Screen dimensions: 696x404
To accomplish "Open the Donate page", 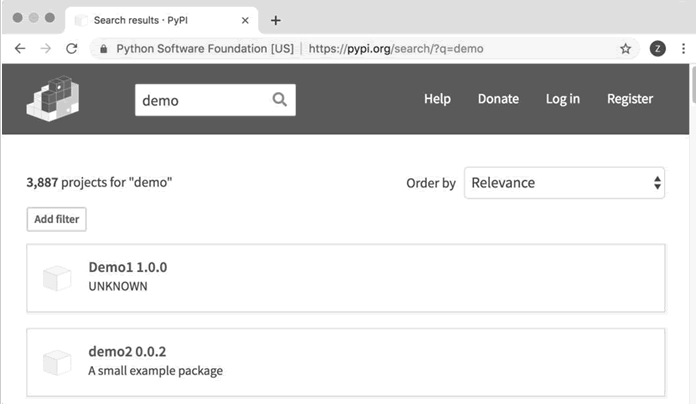I will click(498, 99).
